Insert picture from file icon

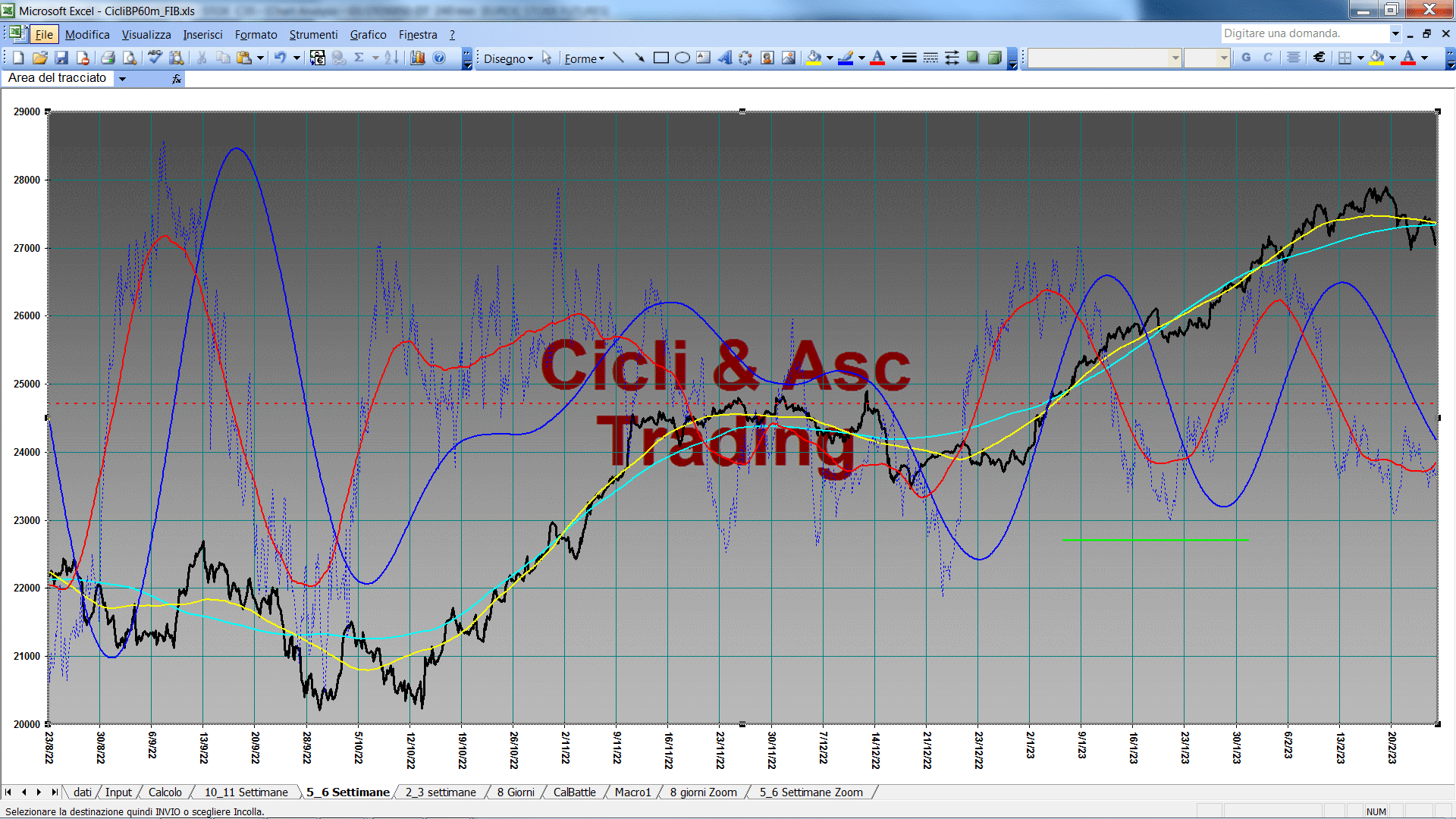click(789, 58)
